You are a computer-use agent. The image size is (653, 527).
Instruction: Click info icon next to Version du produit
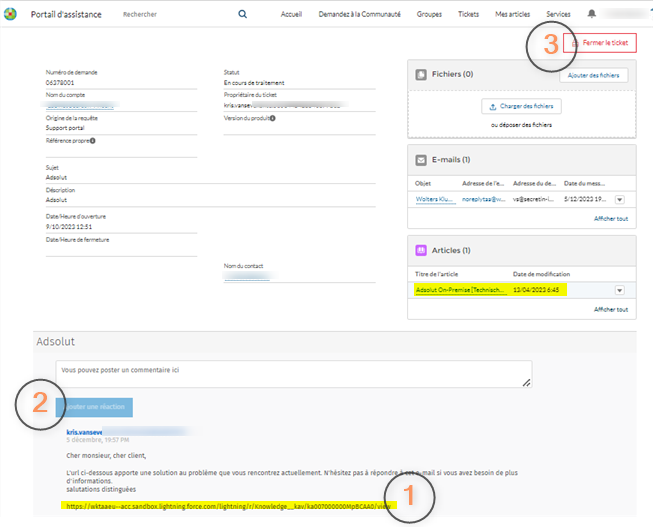pos(272,118)
